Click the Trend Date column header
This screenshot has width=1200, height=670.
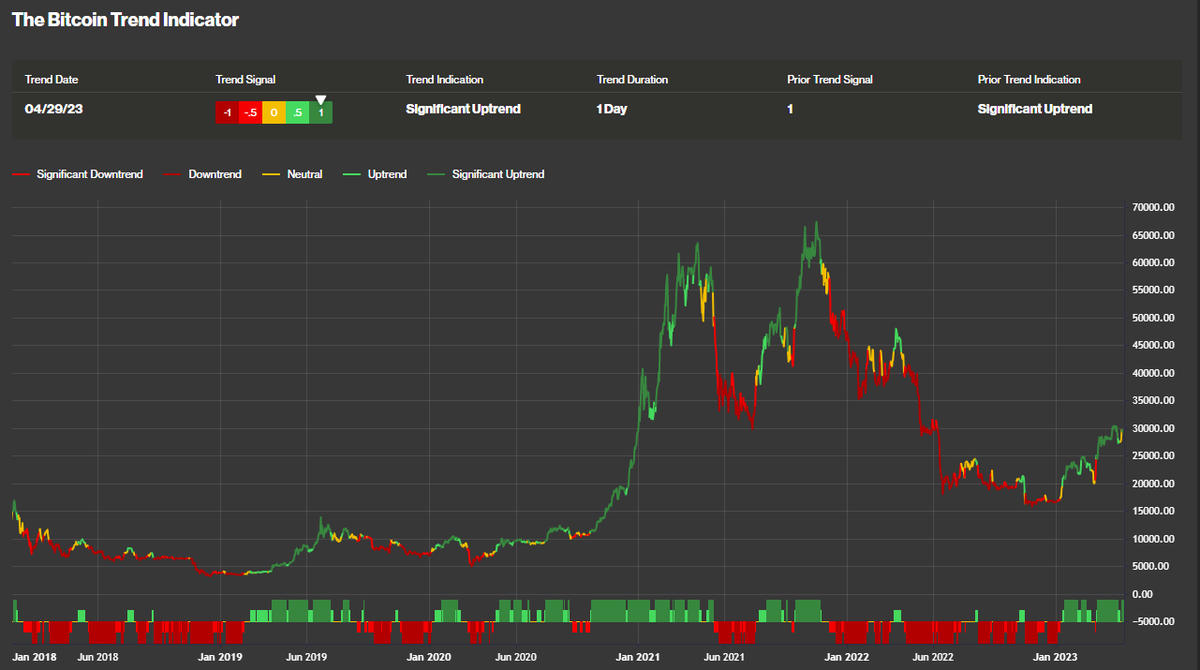coord(51,79)
